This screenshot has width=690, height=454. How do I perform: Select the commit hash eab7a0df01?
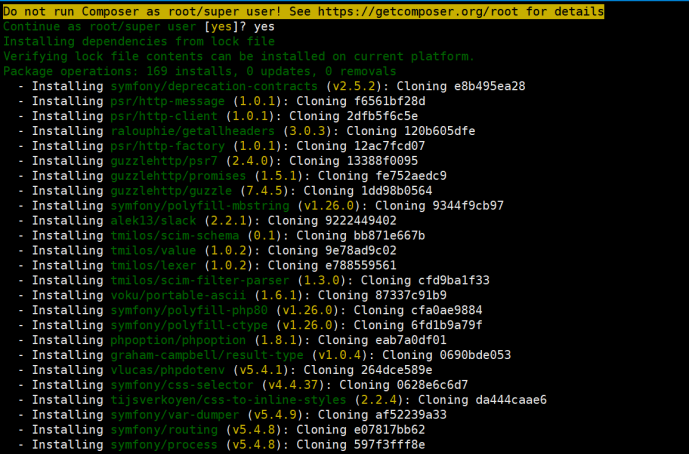[x=411, y=340]
